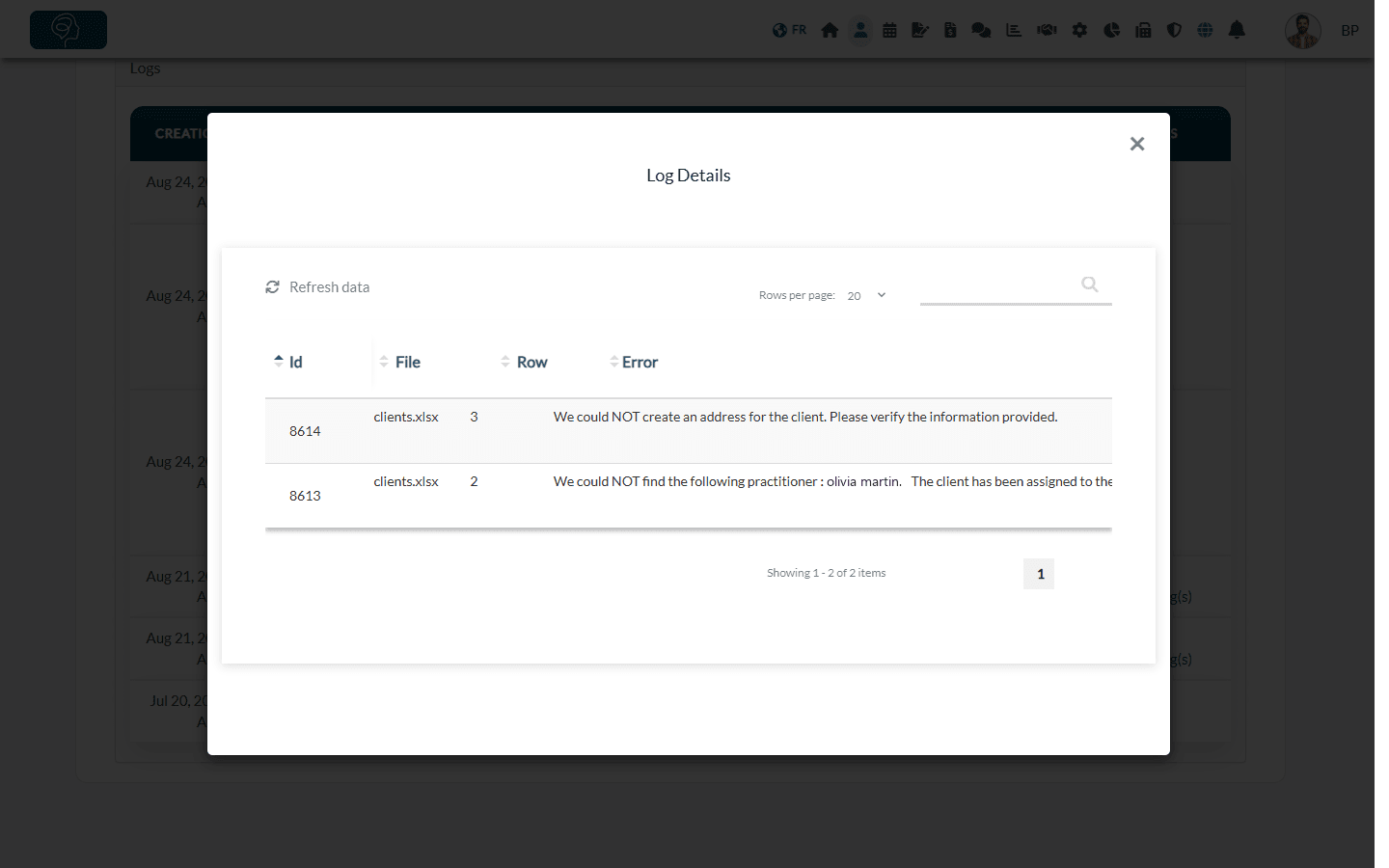Click clients.xlsx in the 8614 row

point(406,417)
